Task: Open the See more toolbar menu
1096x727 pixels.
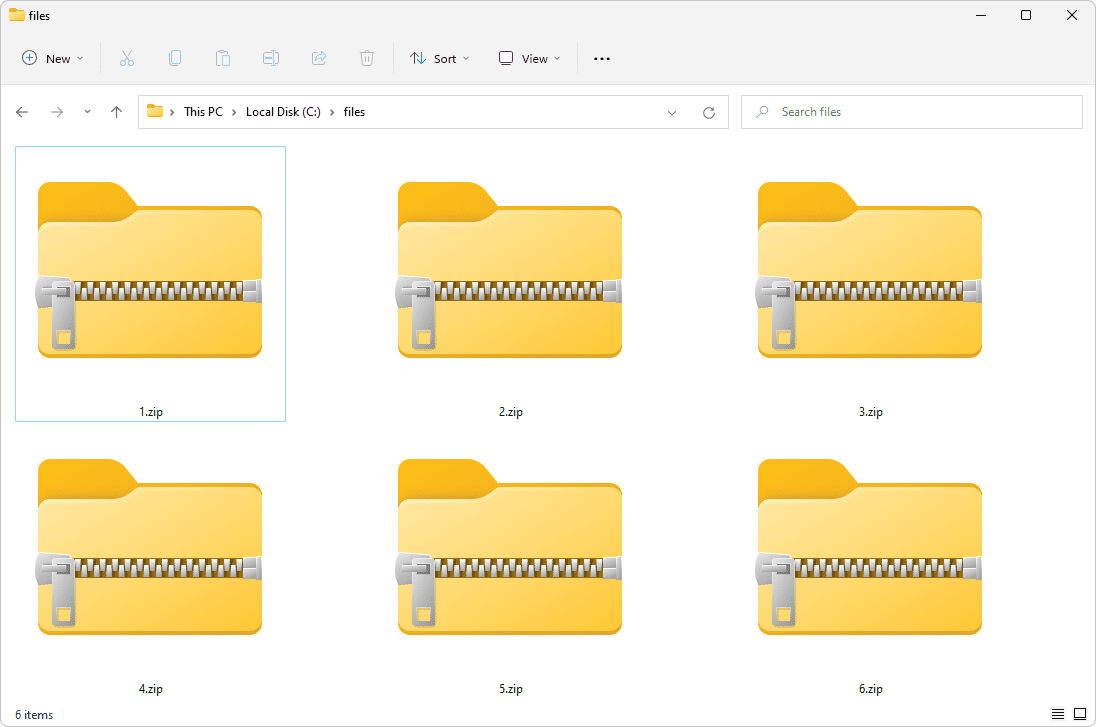Action: pos(601,58)
